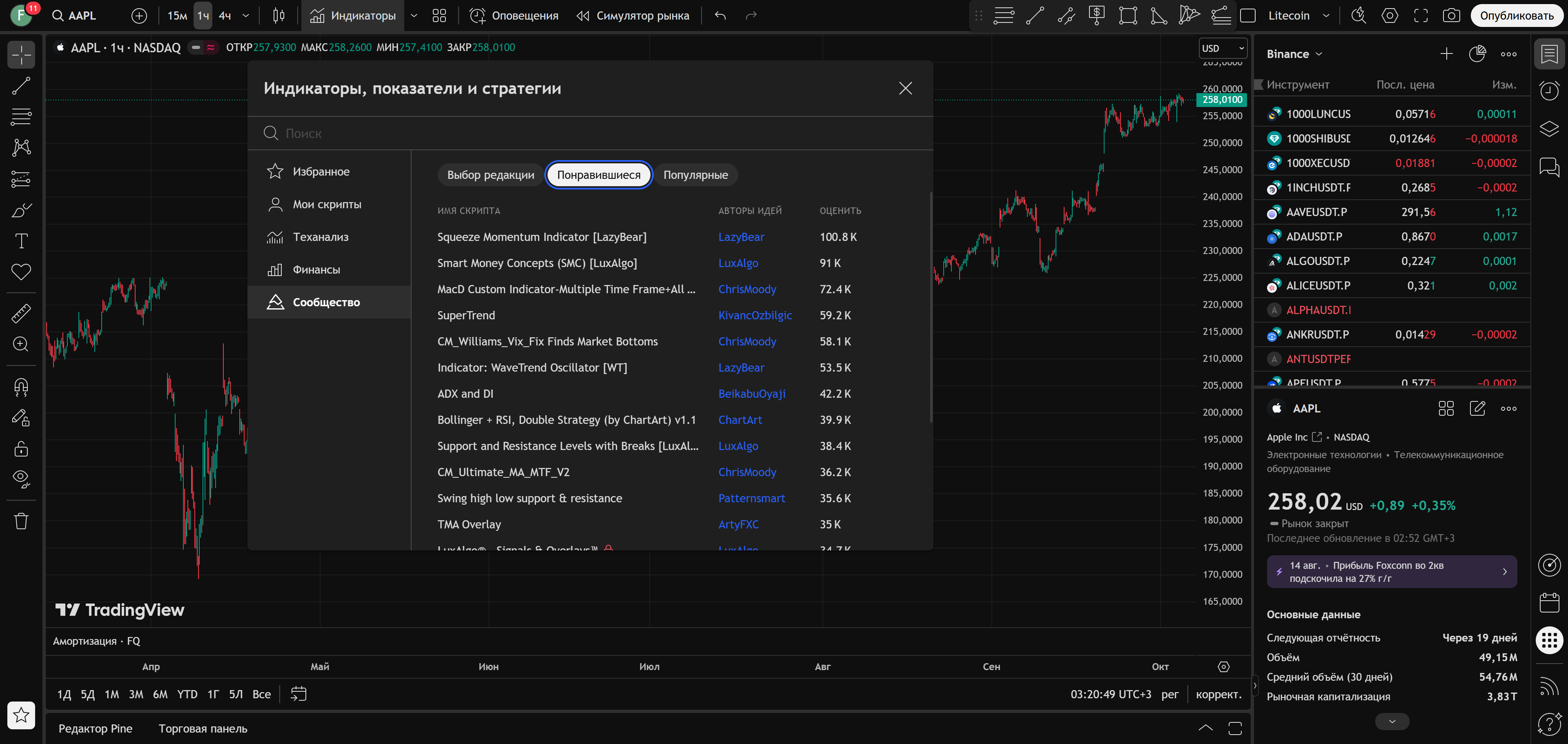Take a chart snapshot with camera icon
The width and height of the screenshot is (1568, 744).
(x=1451, y=16)
